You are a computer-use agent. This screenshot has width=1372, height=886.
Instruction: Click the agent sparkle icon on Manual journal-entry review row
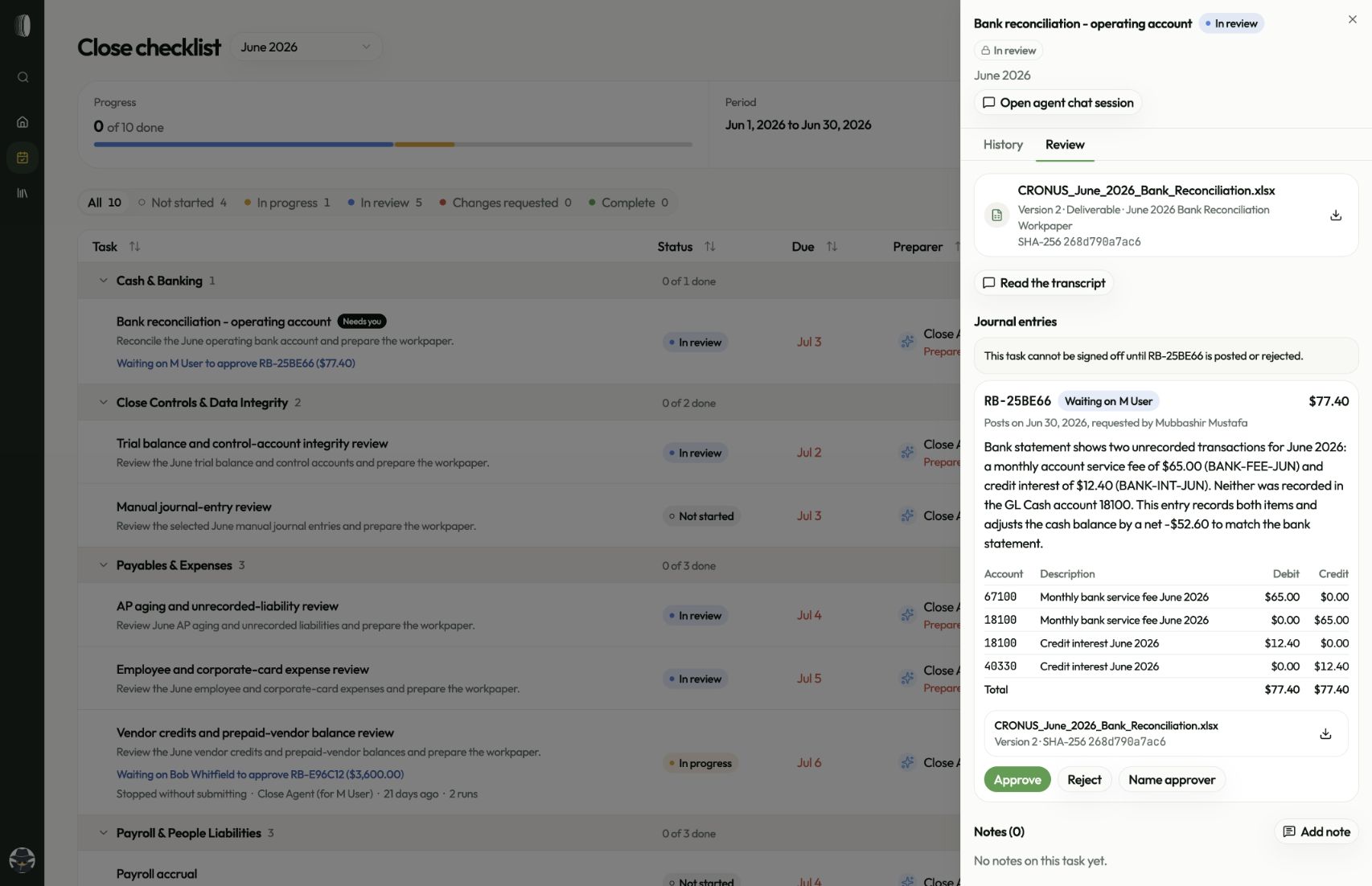pyautogui.click(x=907, y=516)
